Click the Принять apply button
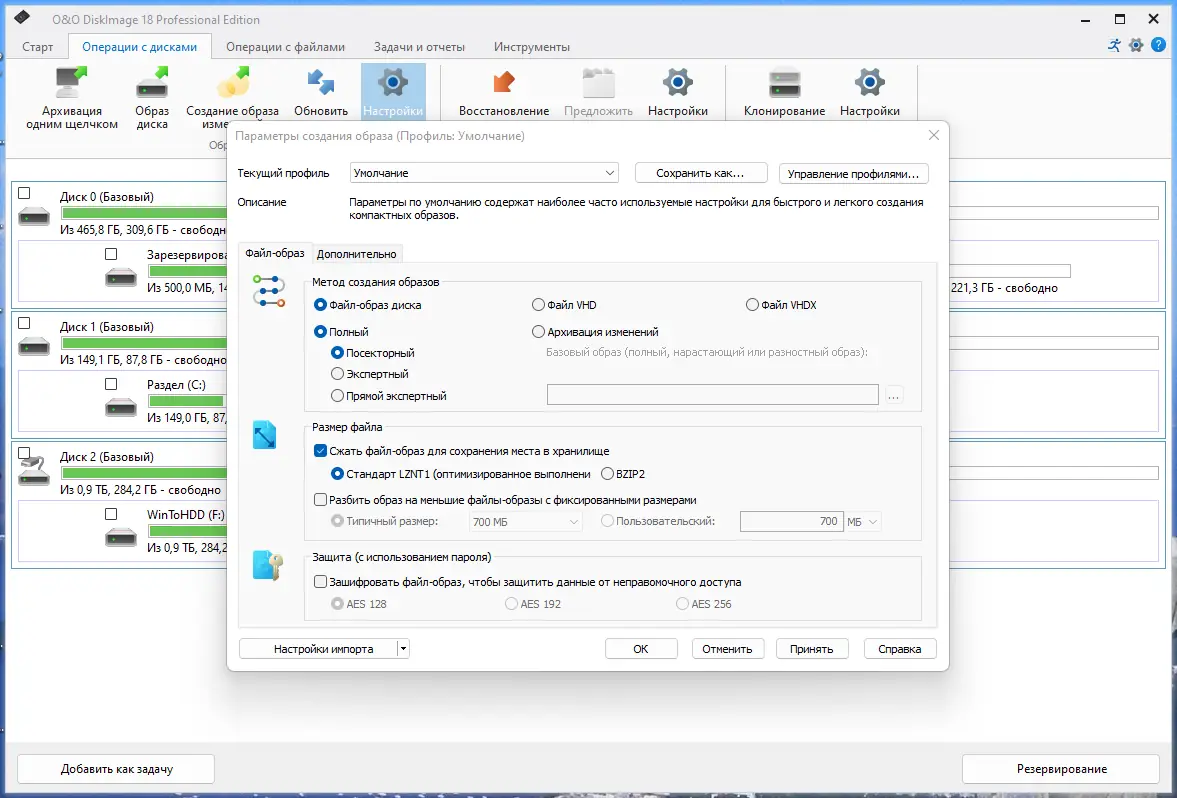 (x=811, y=649)
